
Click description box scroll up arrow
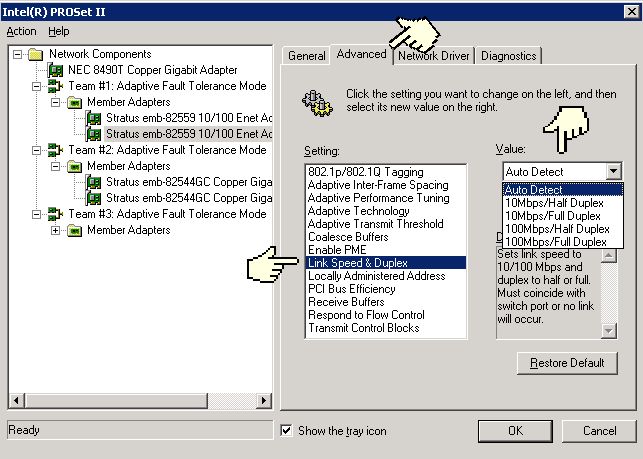pyautogui.click(x=609, y=255)
